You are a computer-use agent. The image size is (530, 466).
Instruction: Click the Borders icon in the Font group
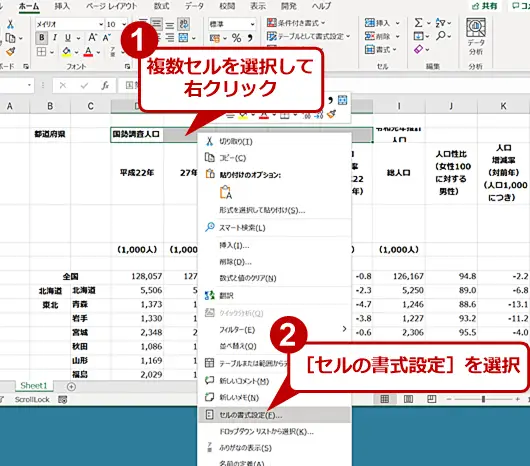pyautogui.click(x=41, y=52)
